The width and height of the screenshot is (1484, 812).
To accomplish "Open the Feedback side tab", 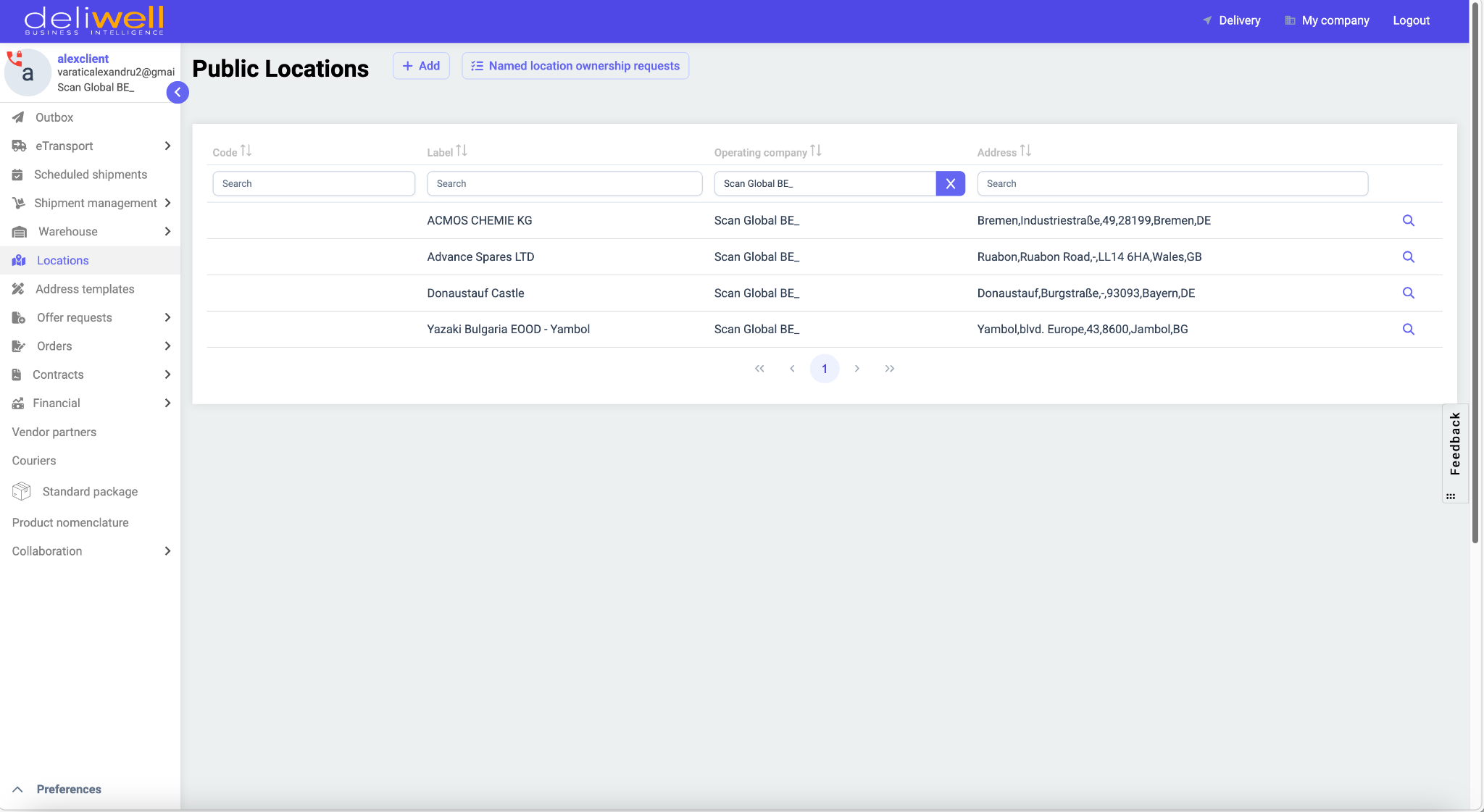I will click(1454, 453).
